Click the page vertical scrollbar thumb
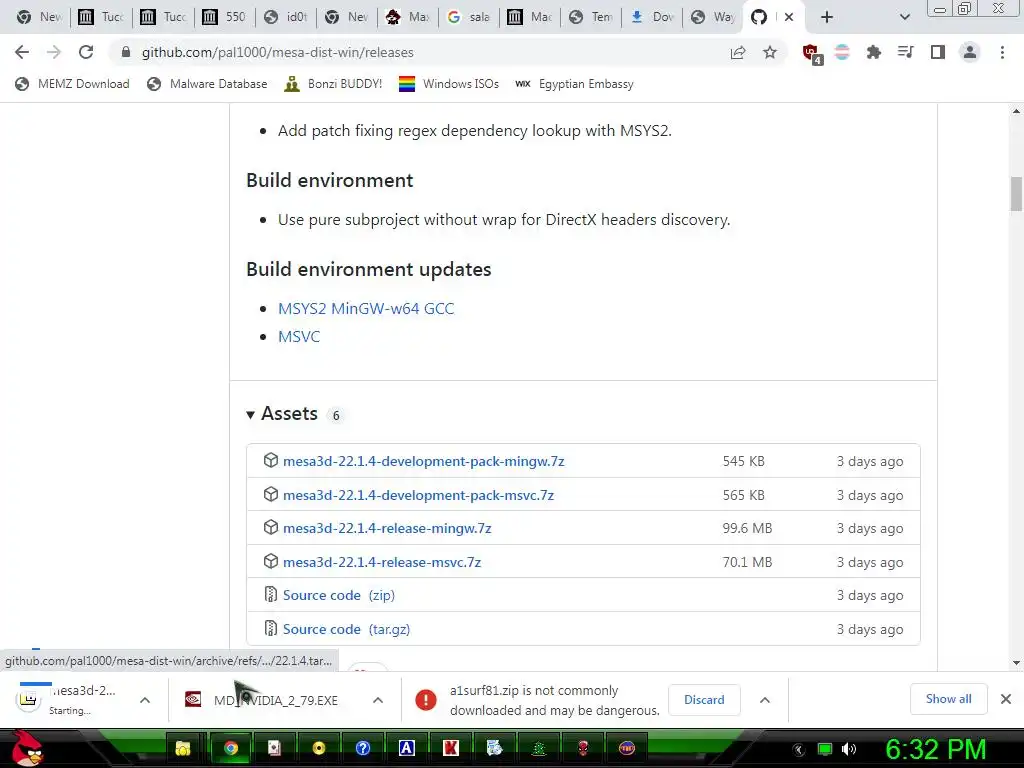Image resolution: width=1024 pixels, height=768 pixels. click(x=1016, y=193)
